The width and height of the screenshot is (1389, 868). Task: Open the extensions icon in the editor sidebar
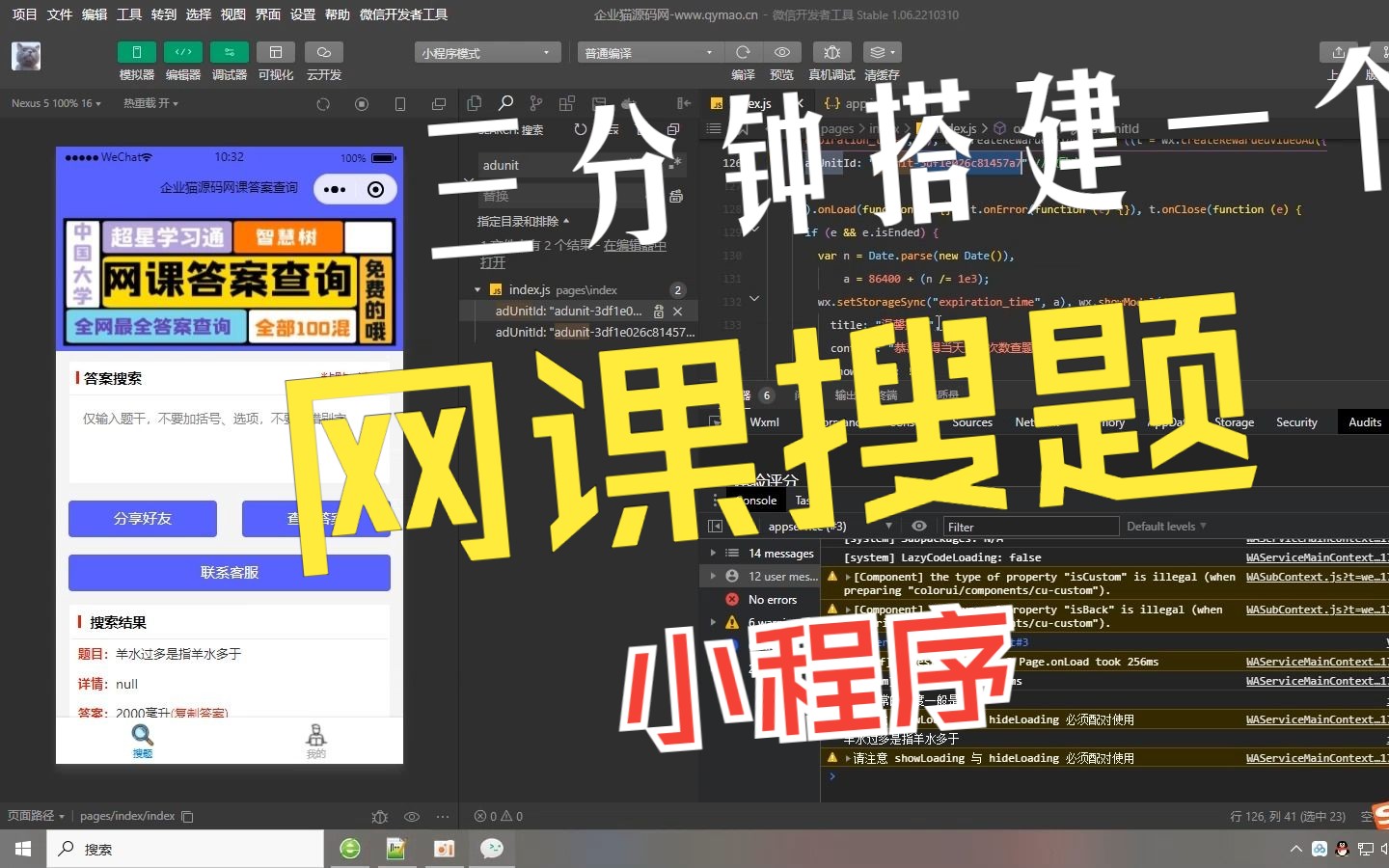click(x=567, y=103)
